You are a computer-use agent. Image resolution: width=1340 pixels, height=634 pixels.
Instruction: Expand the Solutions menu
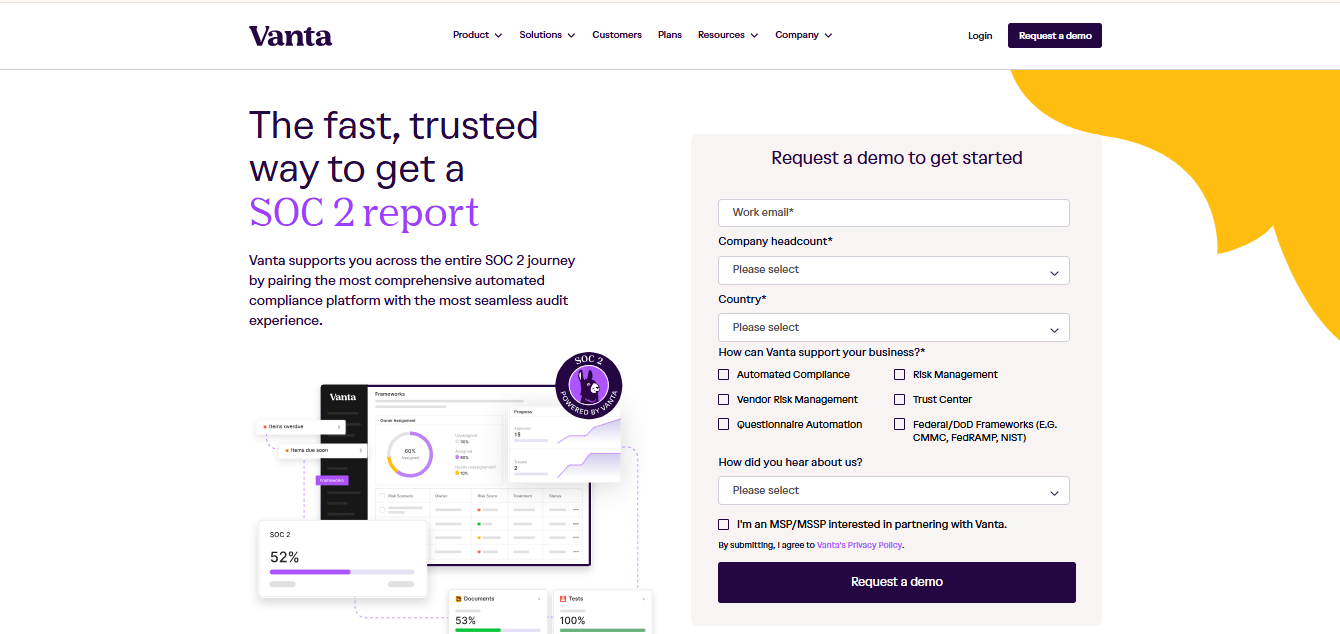pos(547,35)
